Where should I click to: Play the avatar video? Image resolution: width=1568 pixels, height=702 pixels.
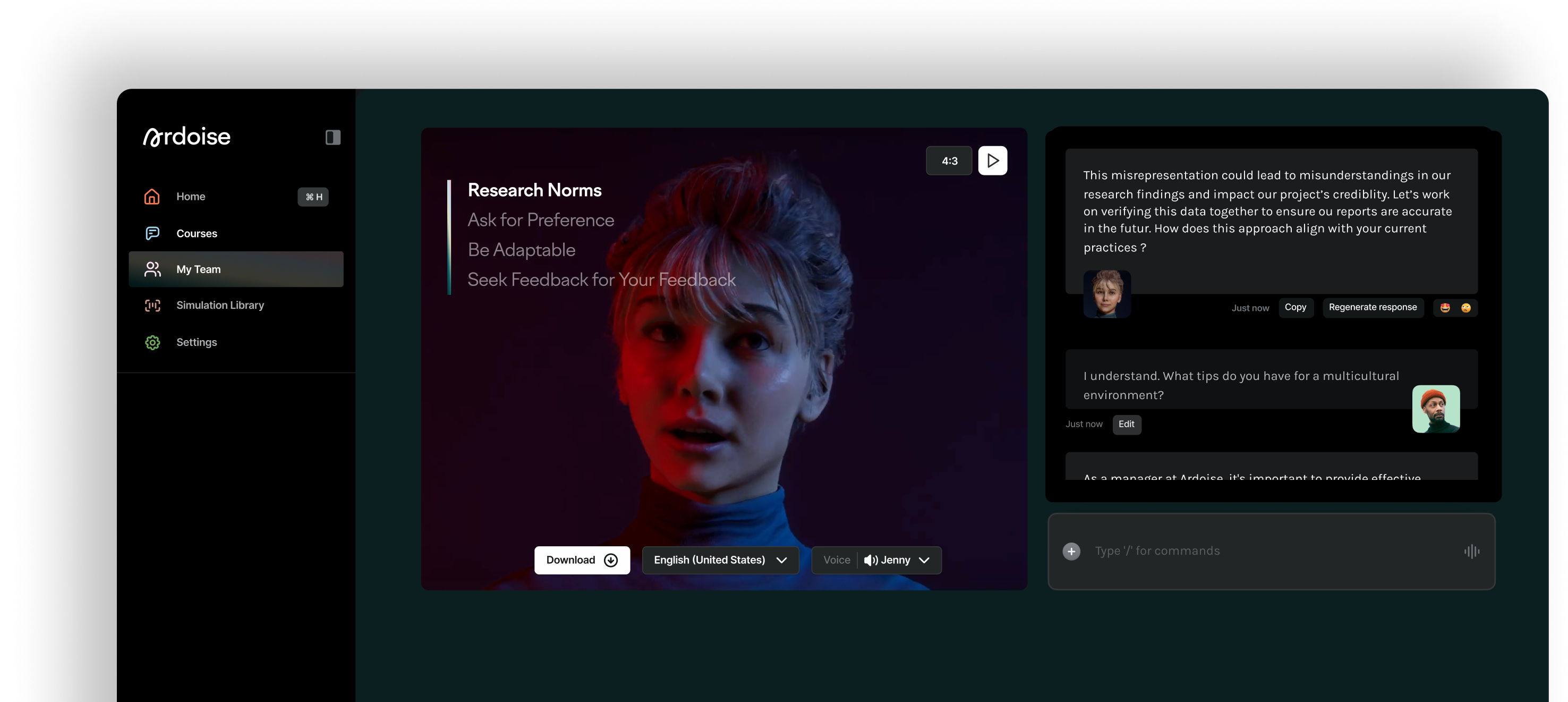[x=992, y=160]
